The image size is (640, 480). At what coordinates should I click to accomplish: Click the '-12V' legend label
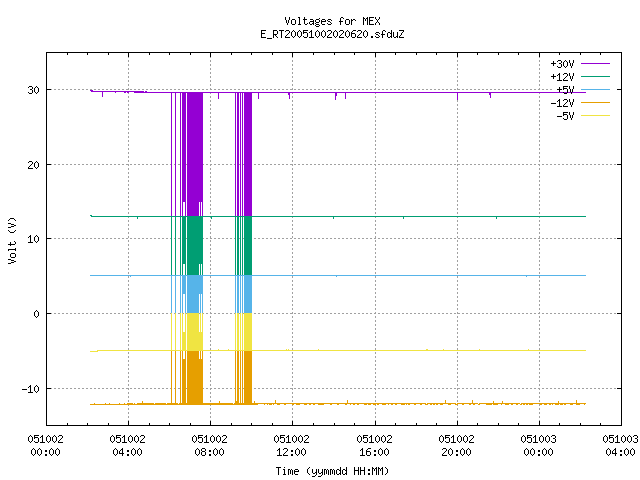pos(562,103)
